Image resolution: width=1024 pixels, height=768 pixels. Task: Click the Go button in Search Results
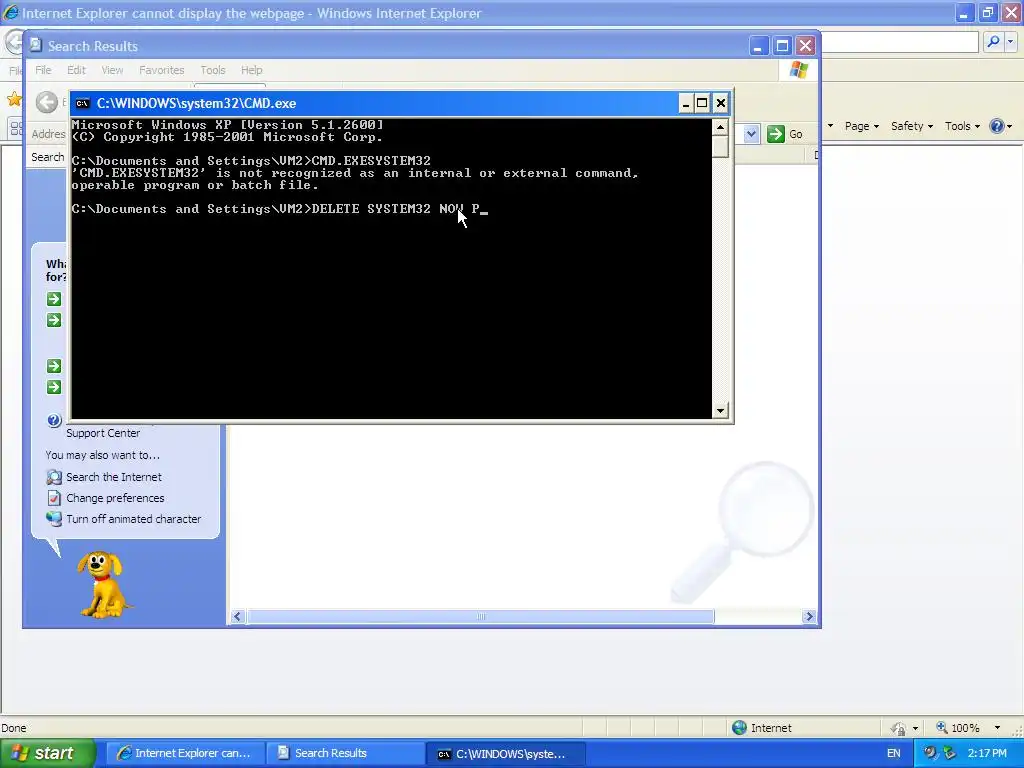click(785, 134)
